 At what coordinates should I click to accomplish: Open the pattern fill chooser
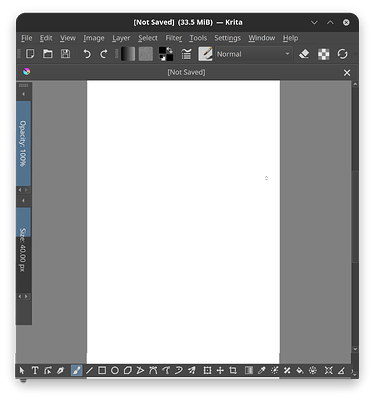click(146, 54)
